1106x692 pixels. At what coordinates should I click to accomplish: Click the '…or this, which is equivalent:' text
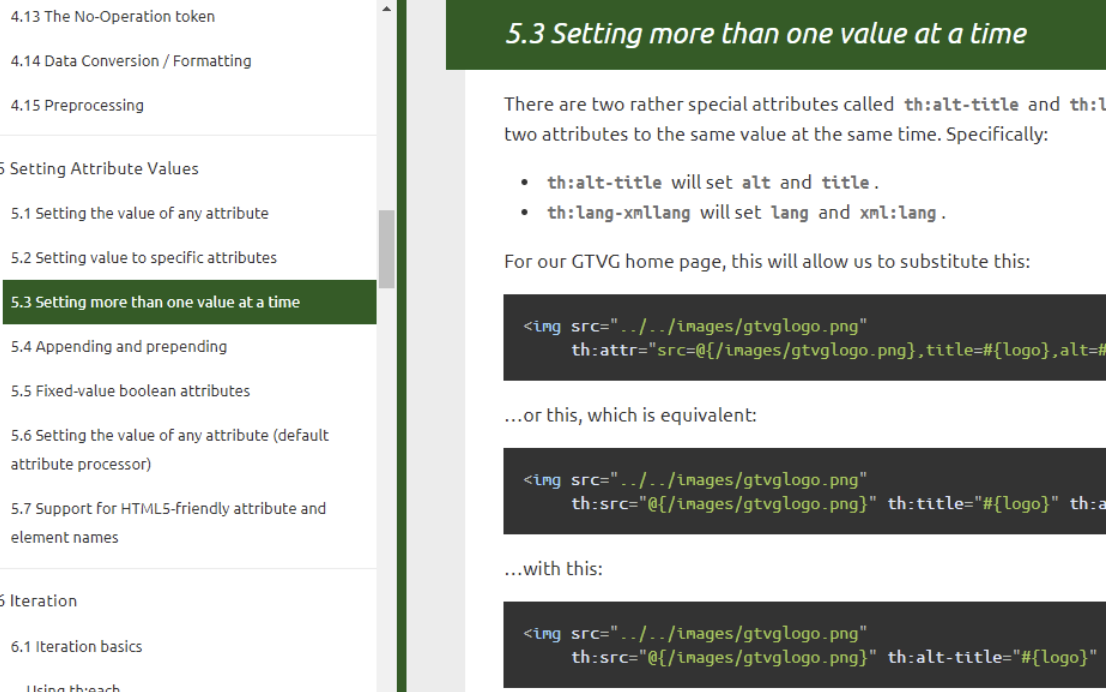tap(631, 415)
